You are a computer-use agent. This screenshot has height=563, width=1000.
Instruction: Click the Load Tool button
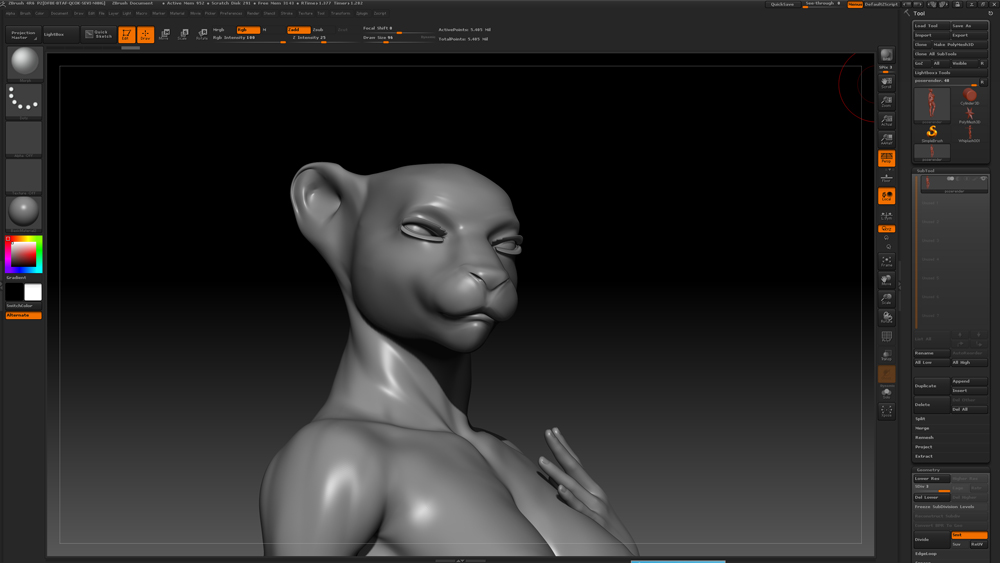tap(931, 26)
